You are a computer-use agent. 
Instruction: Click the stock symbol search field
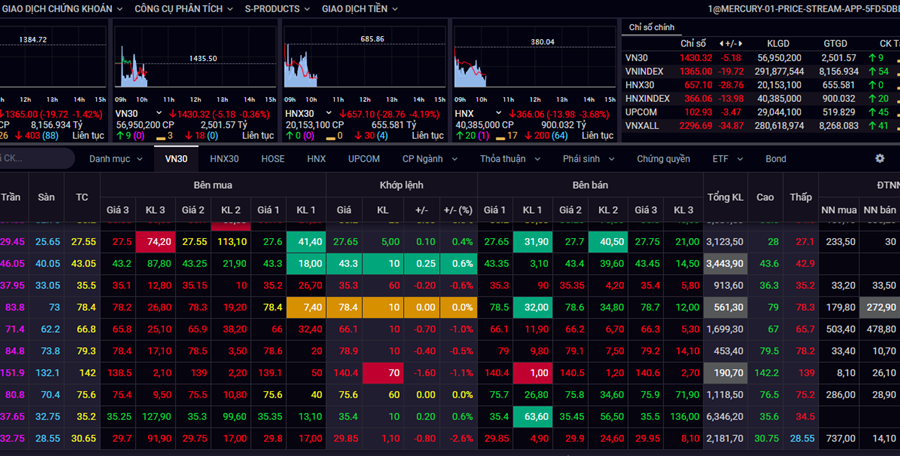(x=35, y=158)
